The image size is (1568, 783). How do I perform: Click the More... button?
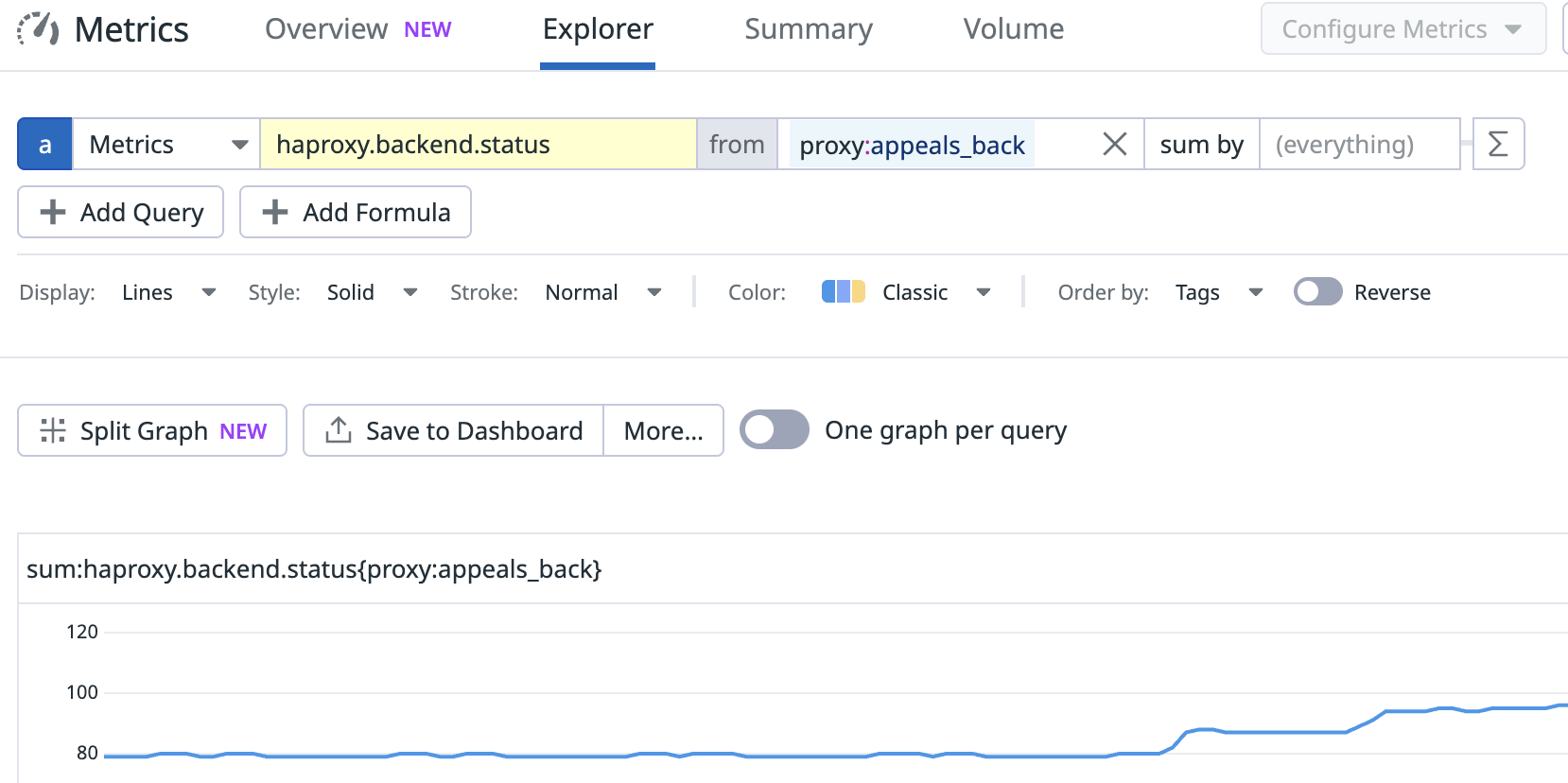point(663,431)
